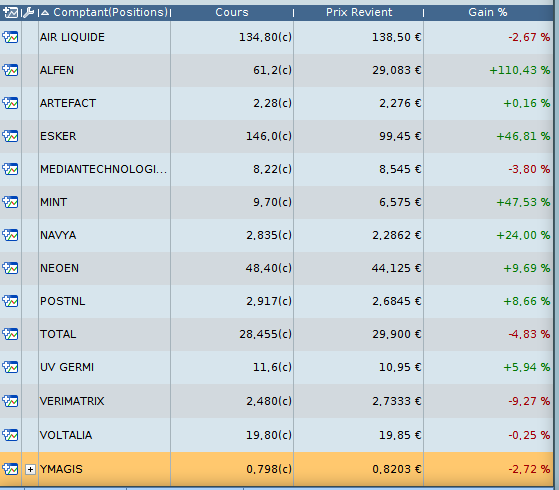The image size is (559, 490).
Task: Select the MEDIANTECHNOLOGI... position name
Action: point(103,169)
